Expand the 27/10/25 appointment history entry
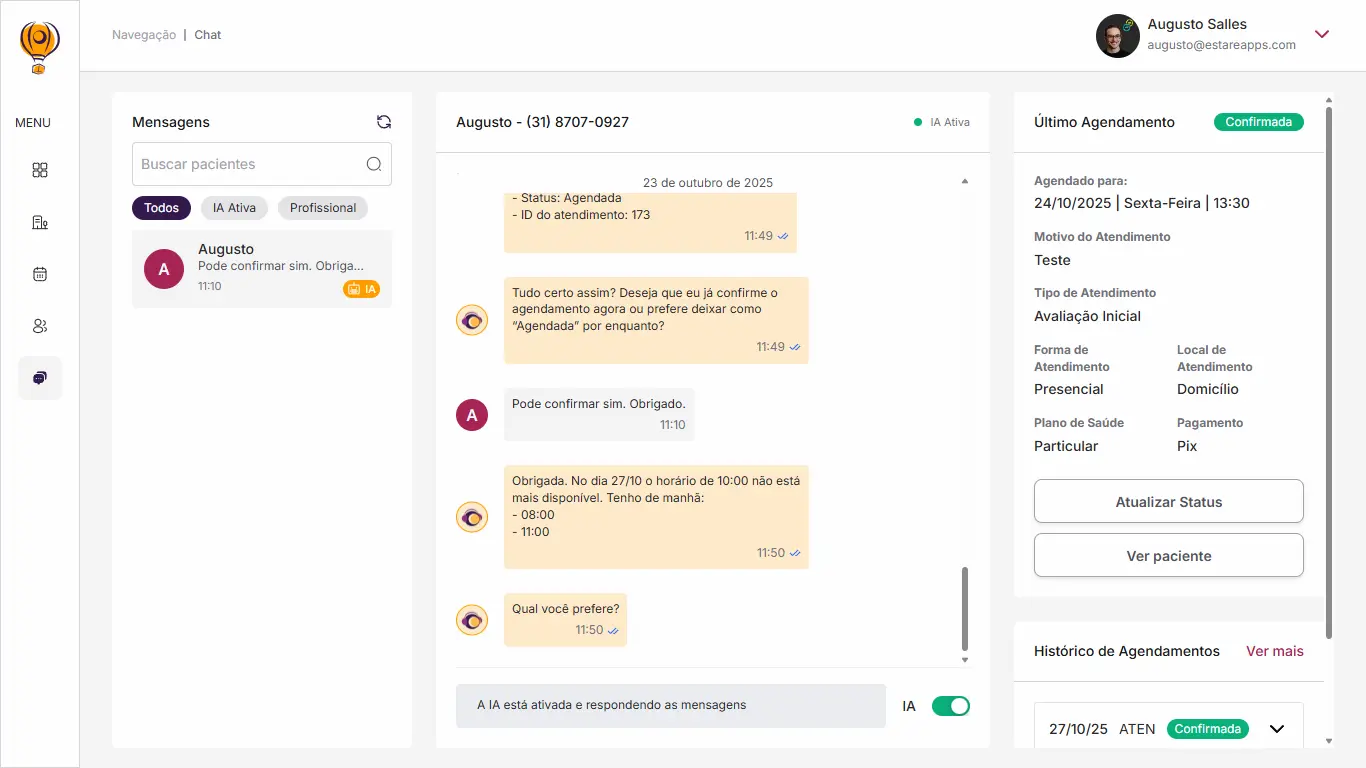The height and width of the screenshot is (768, 1366). [1276, 729]
